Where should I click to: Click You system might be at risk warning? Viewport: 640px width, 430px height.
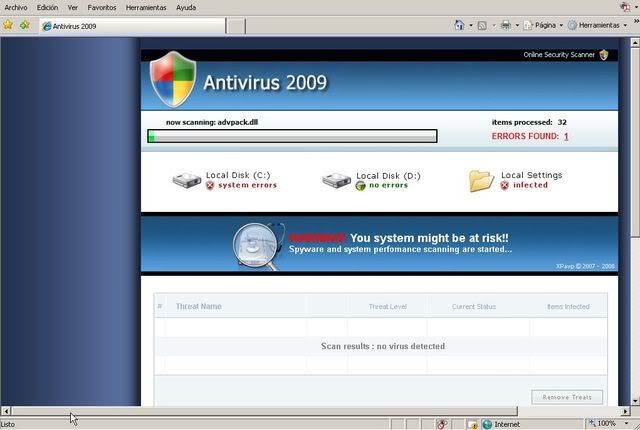pyautogui.click(x=429, y=238)
